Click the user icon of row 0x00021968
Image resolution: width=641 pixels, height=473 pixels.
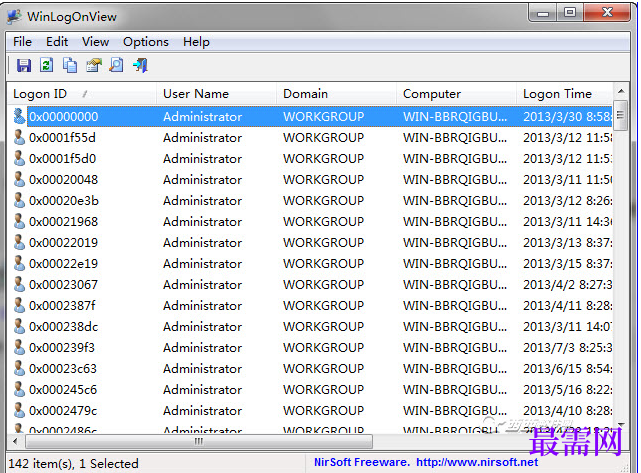(19, 221)
